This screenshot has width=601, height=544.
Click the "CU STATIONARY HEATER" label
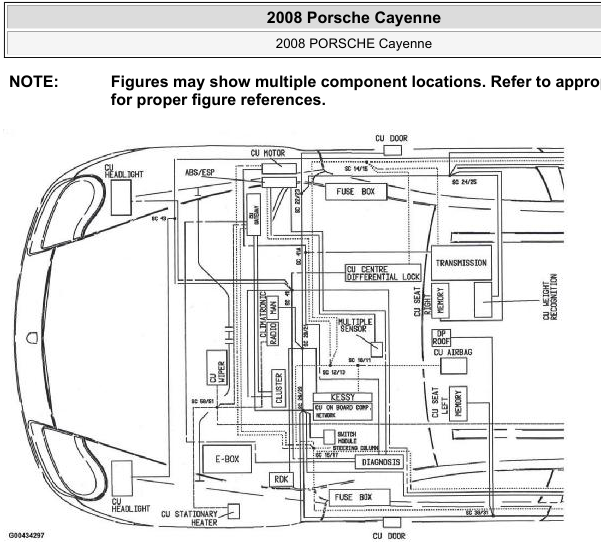pos(190,518)
